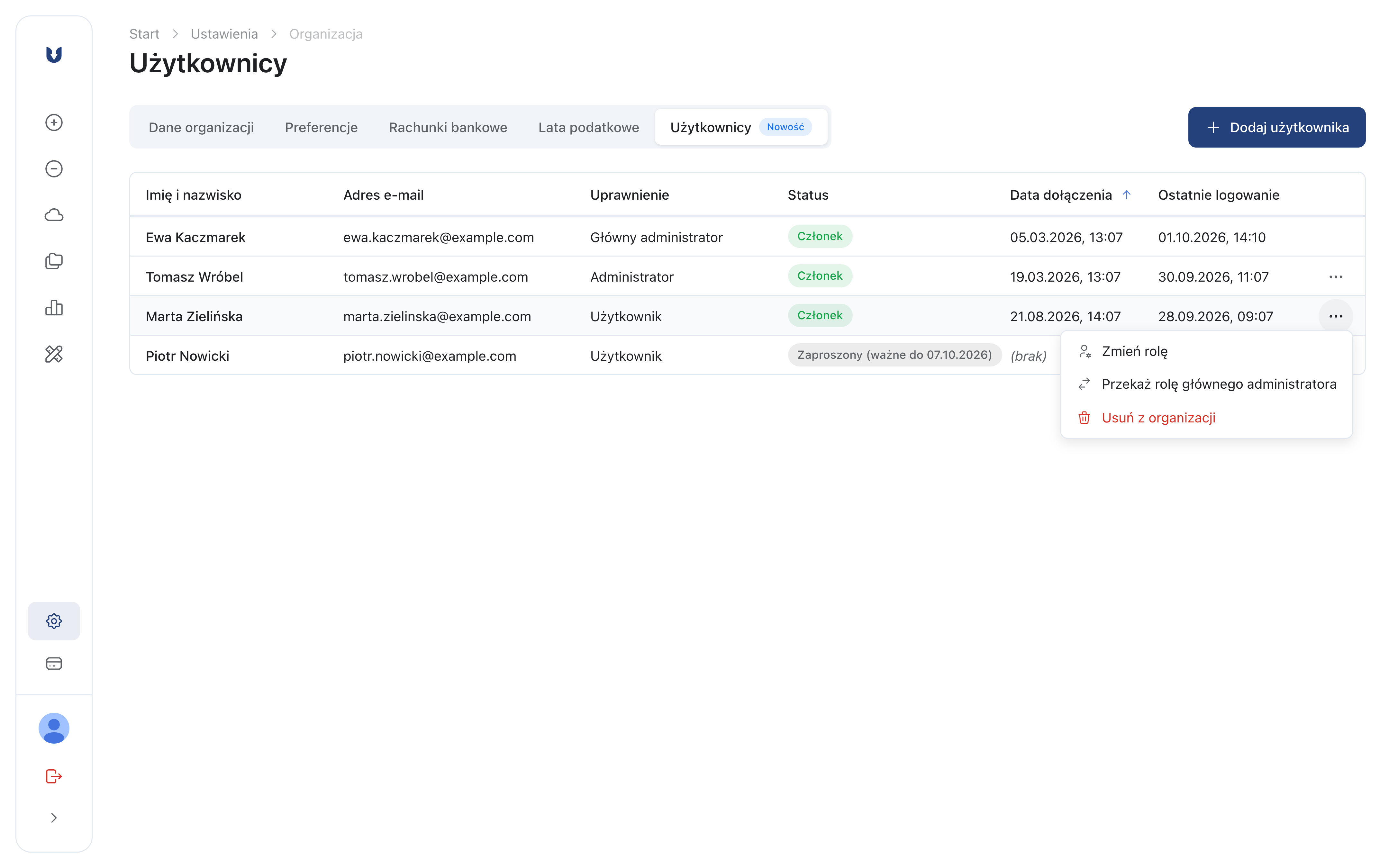This screenshot has height=868, width=1389.
Task: Select Zmień rolę from the menu
Action: [1206, 351]
